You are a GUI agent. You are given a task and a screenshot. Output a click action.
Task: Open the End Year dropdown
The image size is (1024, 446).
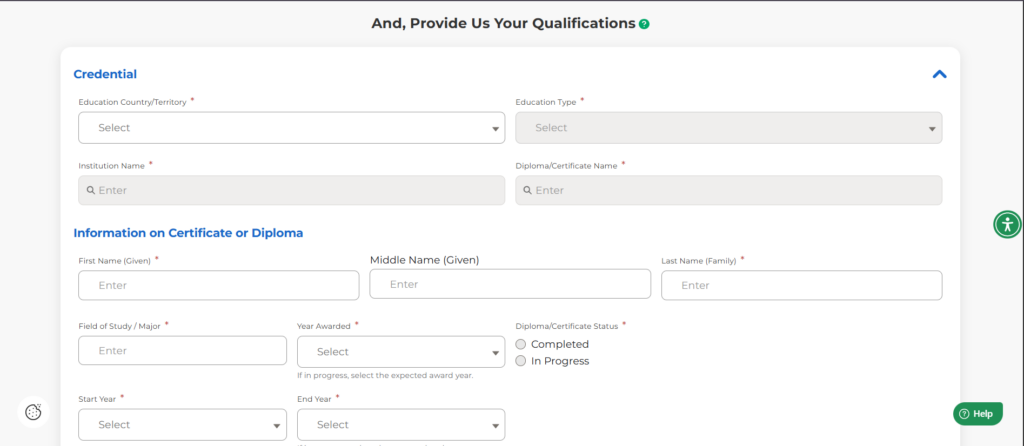point(401,425)
